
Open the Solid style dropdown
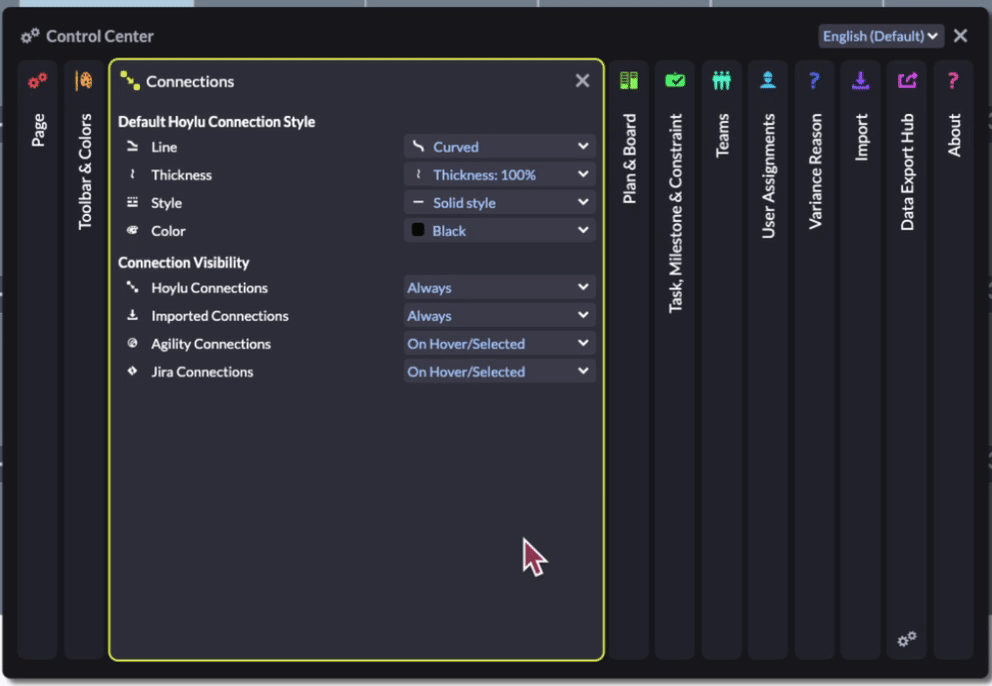(x=499, y=203)
